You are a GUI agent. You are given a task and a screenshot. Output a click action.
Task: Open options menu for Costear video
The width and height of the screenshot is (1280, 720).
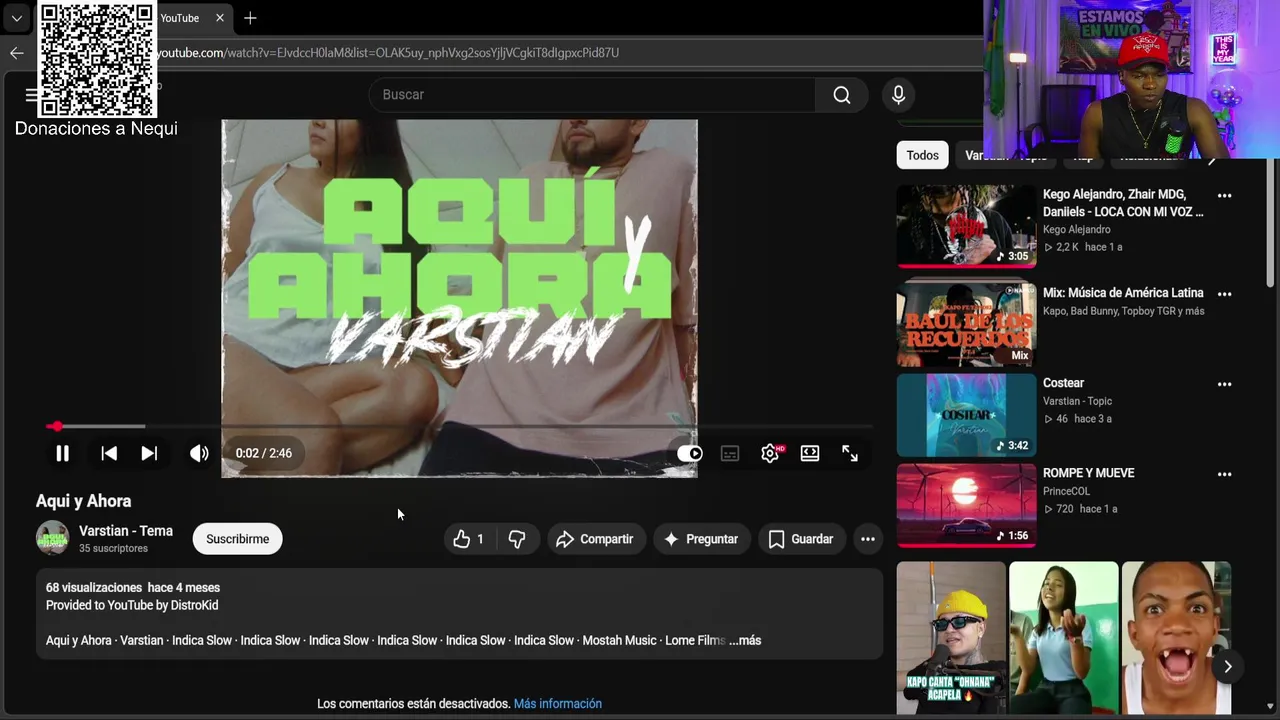tap(1224, 384)
